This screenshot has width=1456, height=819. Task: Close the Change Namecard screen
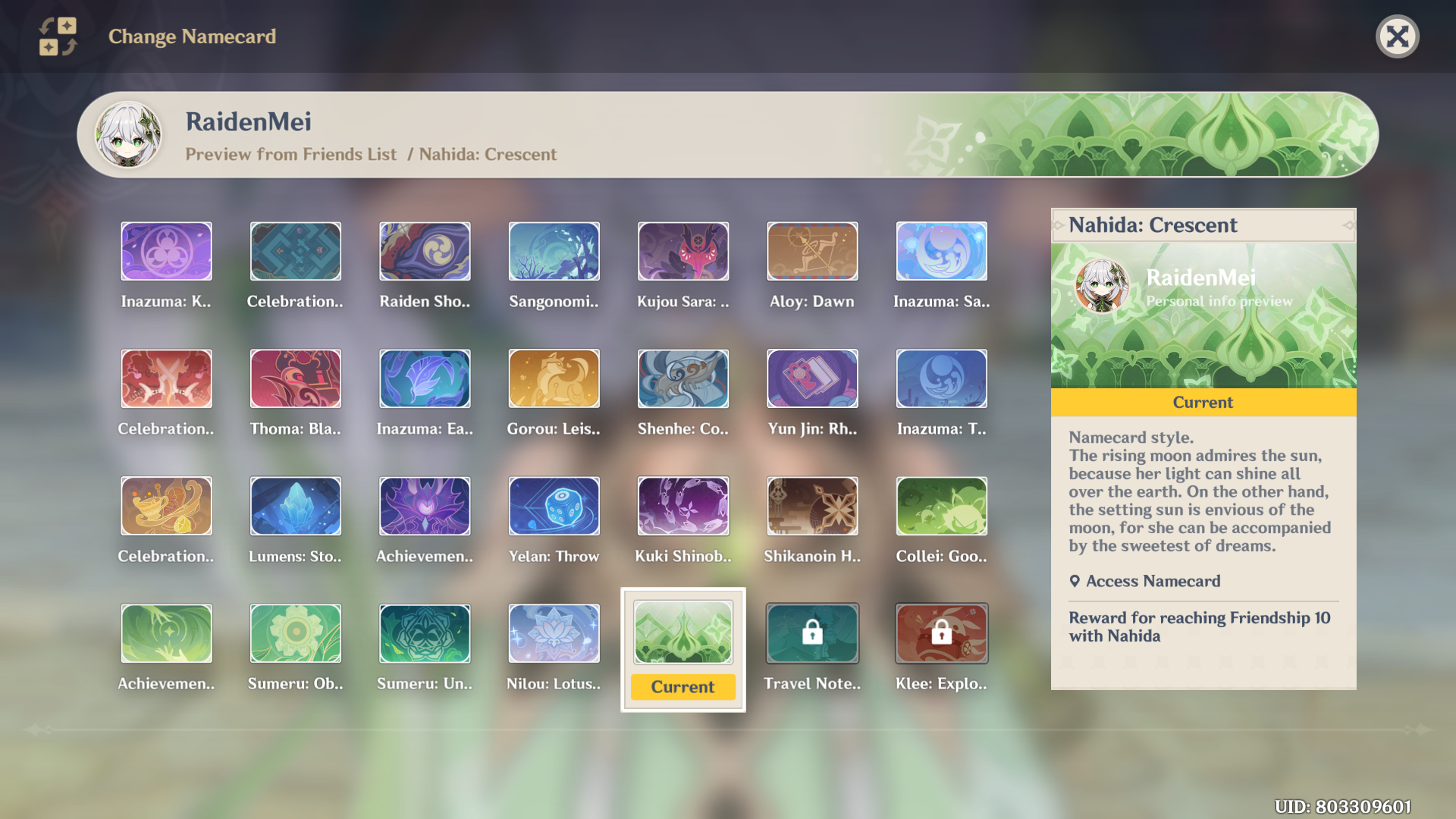point(1397,36)
